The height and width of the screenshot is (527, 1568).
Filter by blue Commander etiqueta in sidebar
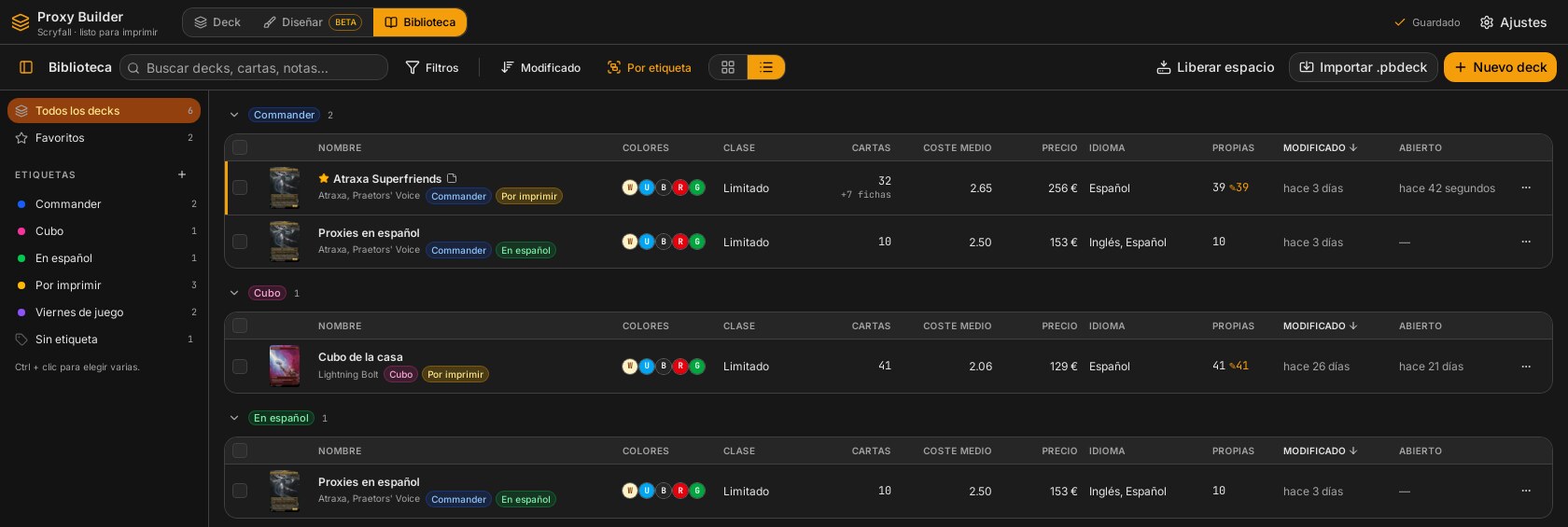tap(104, 204)
